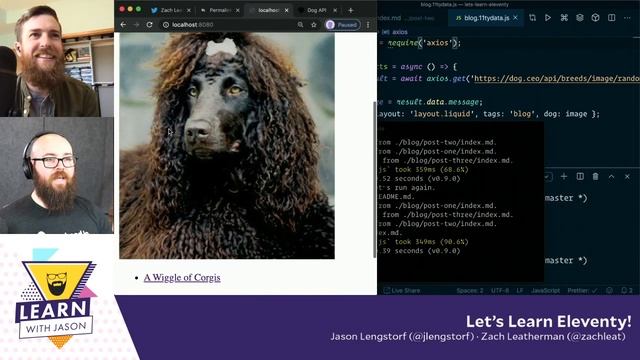Create a new terminal with the plus icon
Screen dimensions: 640x360
tap(564, 176)
